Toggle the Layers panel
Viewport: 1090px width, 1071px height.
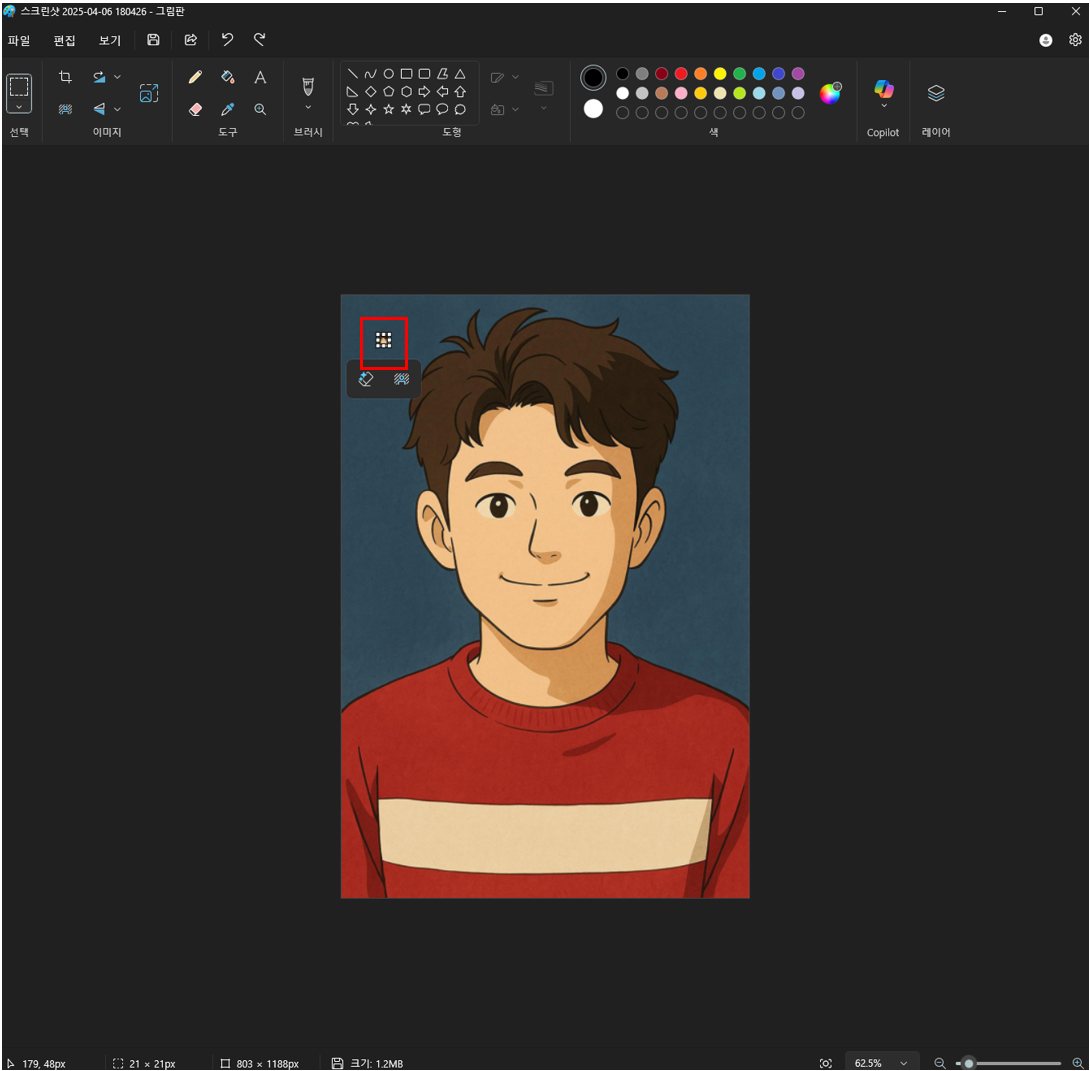(936, 93)
